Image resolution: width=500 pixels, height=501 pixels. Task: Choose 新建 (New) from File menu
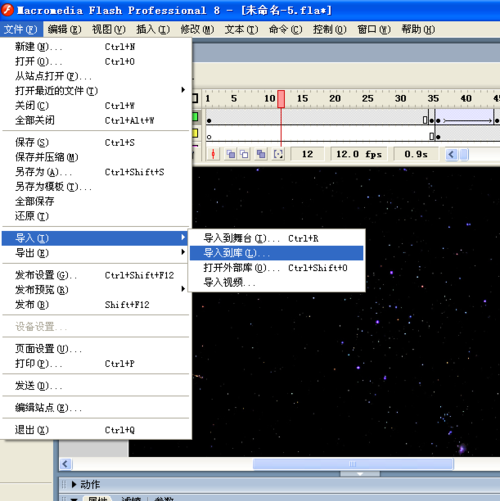pyautogui.click(x=96, y=47)
